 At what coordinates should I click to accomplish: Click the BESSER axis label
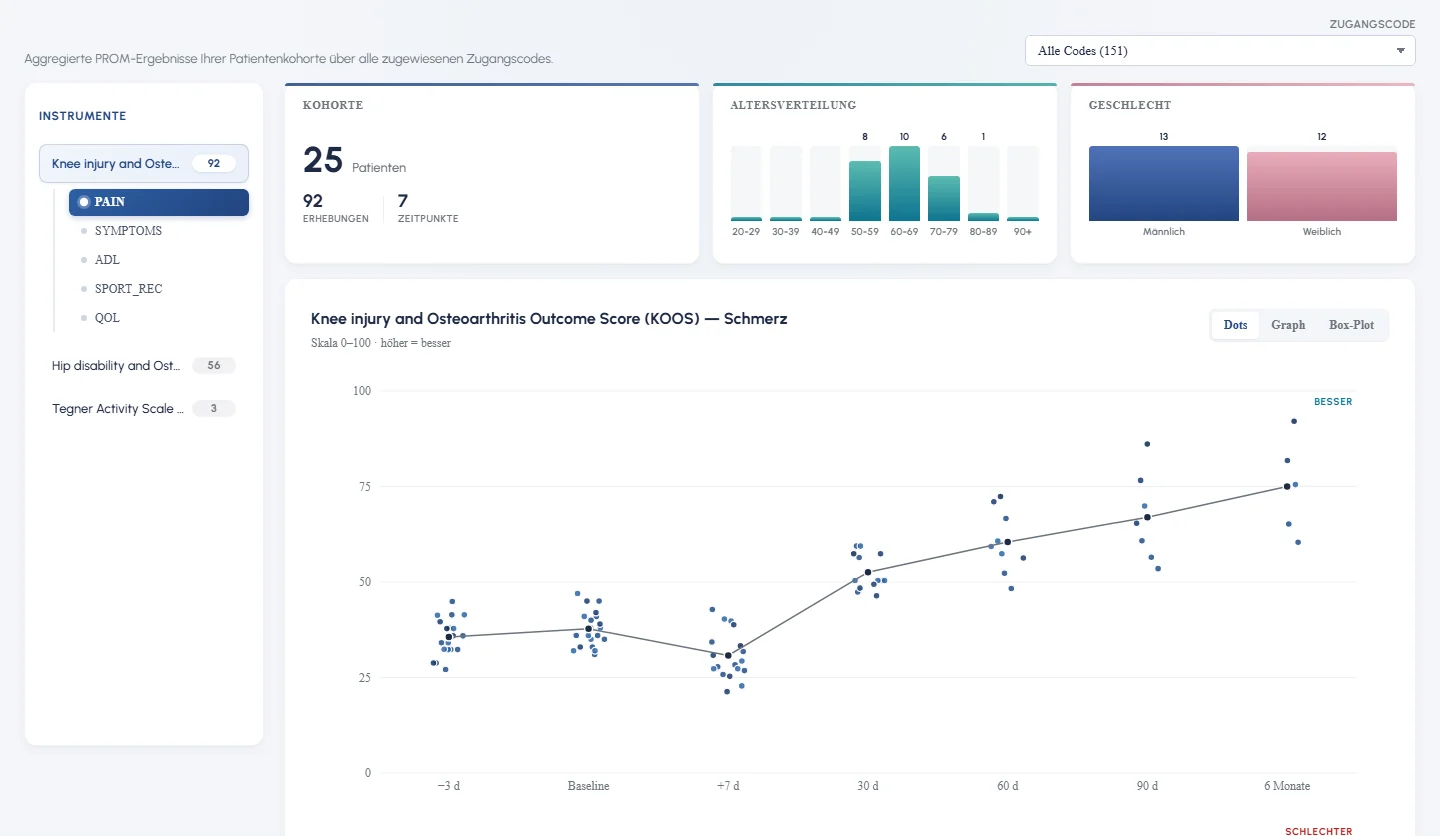pos(1333,402)
